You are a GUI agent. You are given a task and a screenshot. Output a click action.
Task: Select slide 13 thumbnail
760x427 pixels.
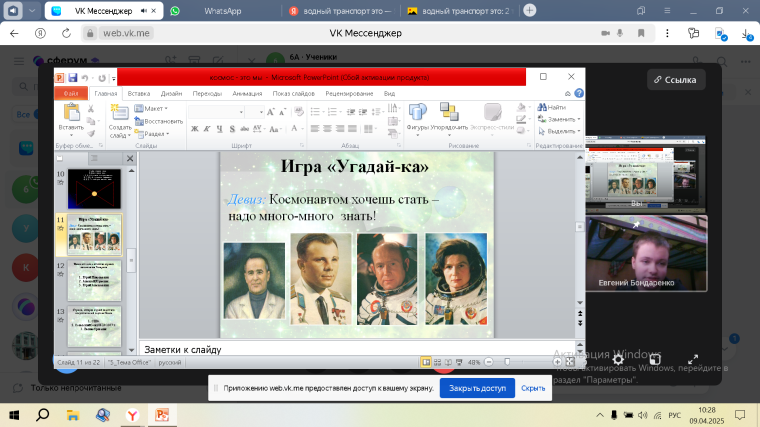94,326
